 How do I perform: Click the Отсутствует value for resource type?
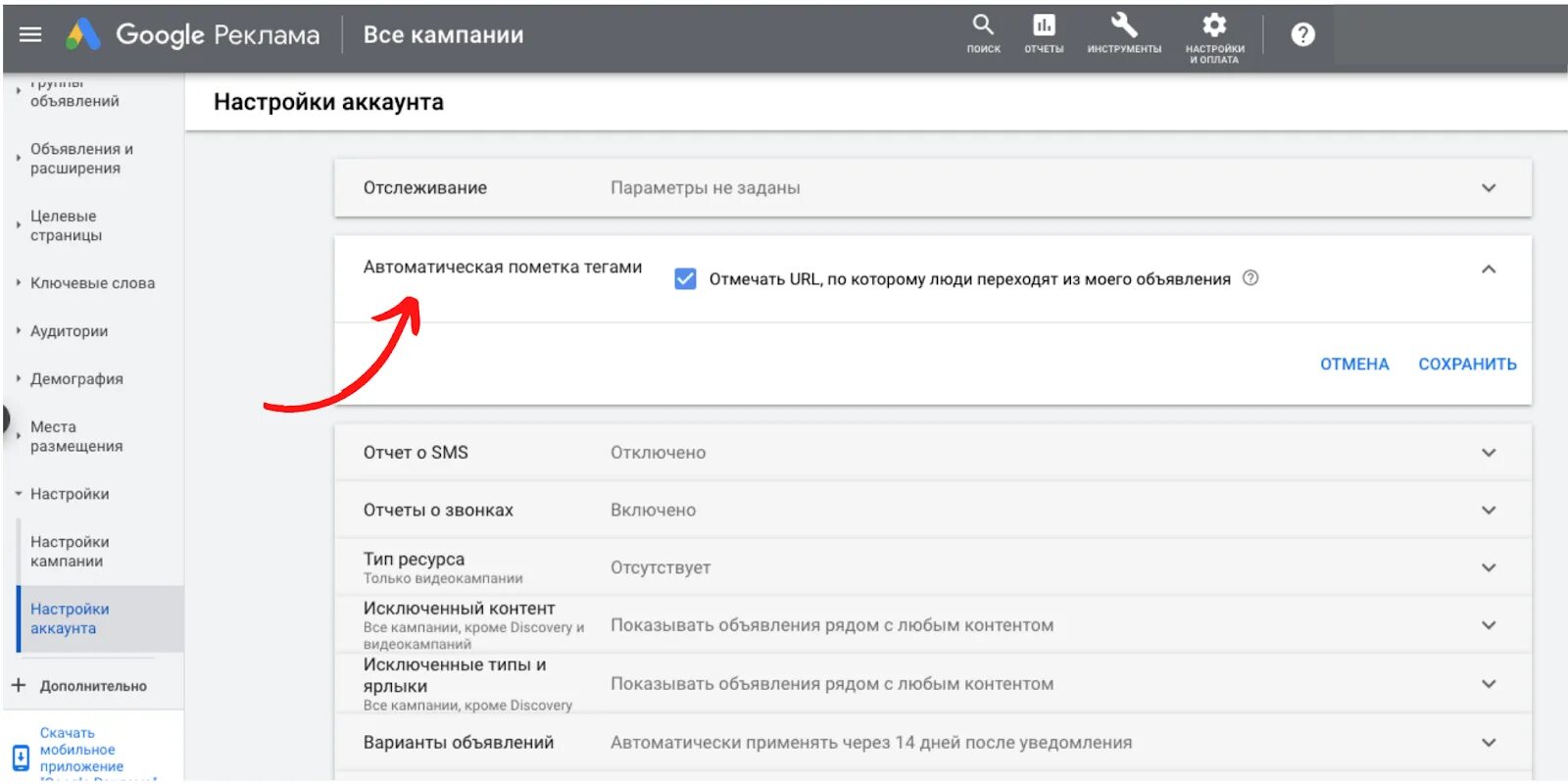661,567
